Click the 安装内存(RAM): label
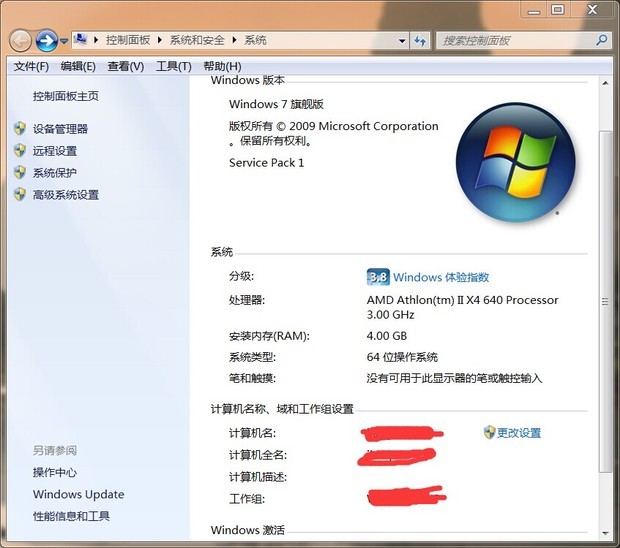The image size is (620, 548). 269,336
